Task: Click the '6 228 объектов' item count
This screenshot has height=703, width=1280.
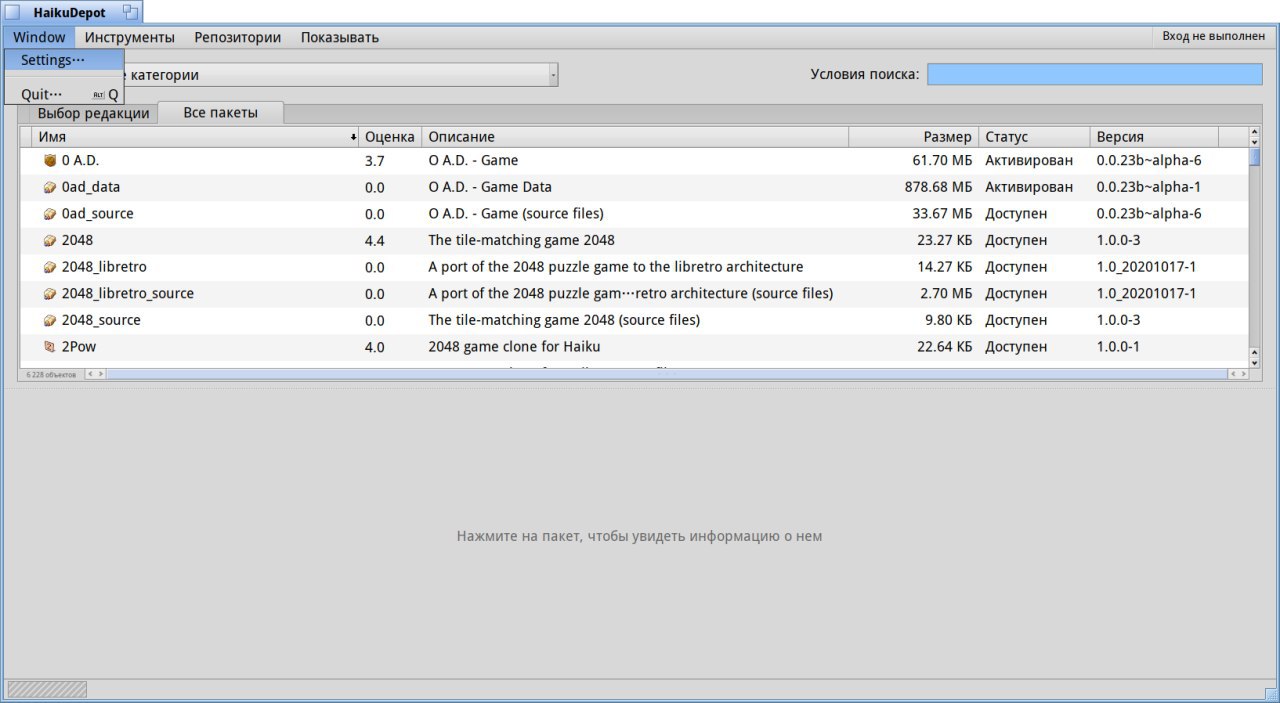Action: pyautogui.click(x=51, y=374)
